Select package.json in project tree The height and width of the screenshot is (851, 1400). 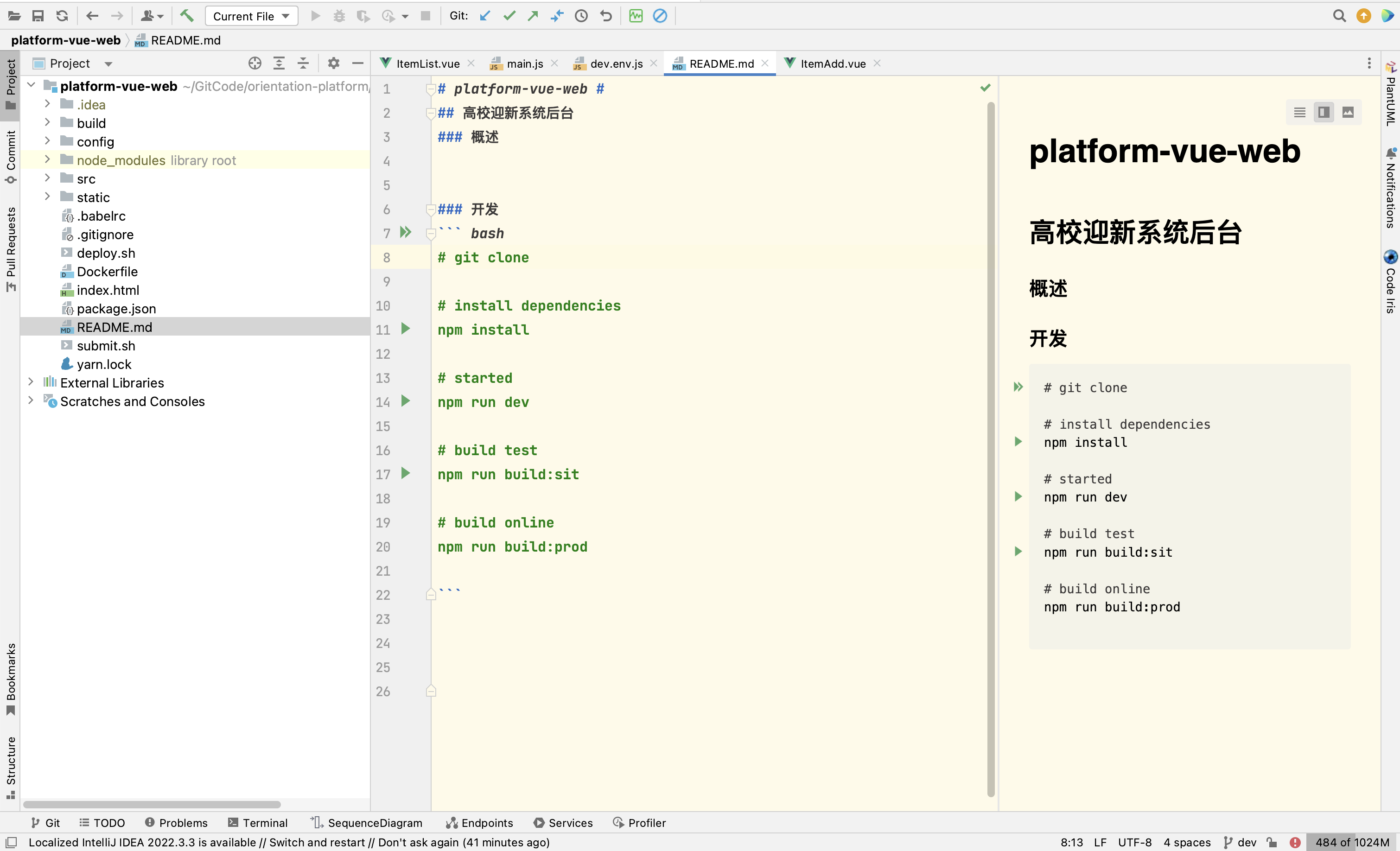[116, 309]
